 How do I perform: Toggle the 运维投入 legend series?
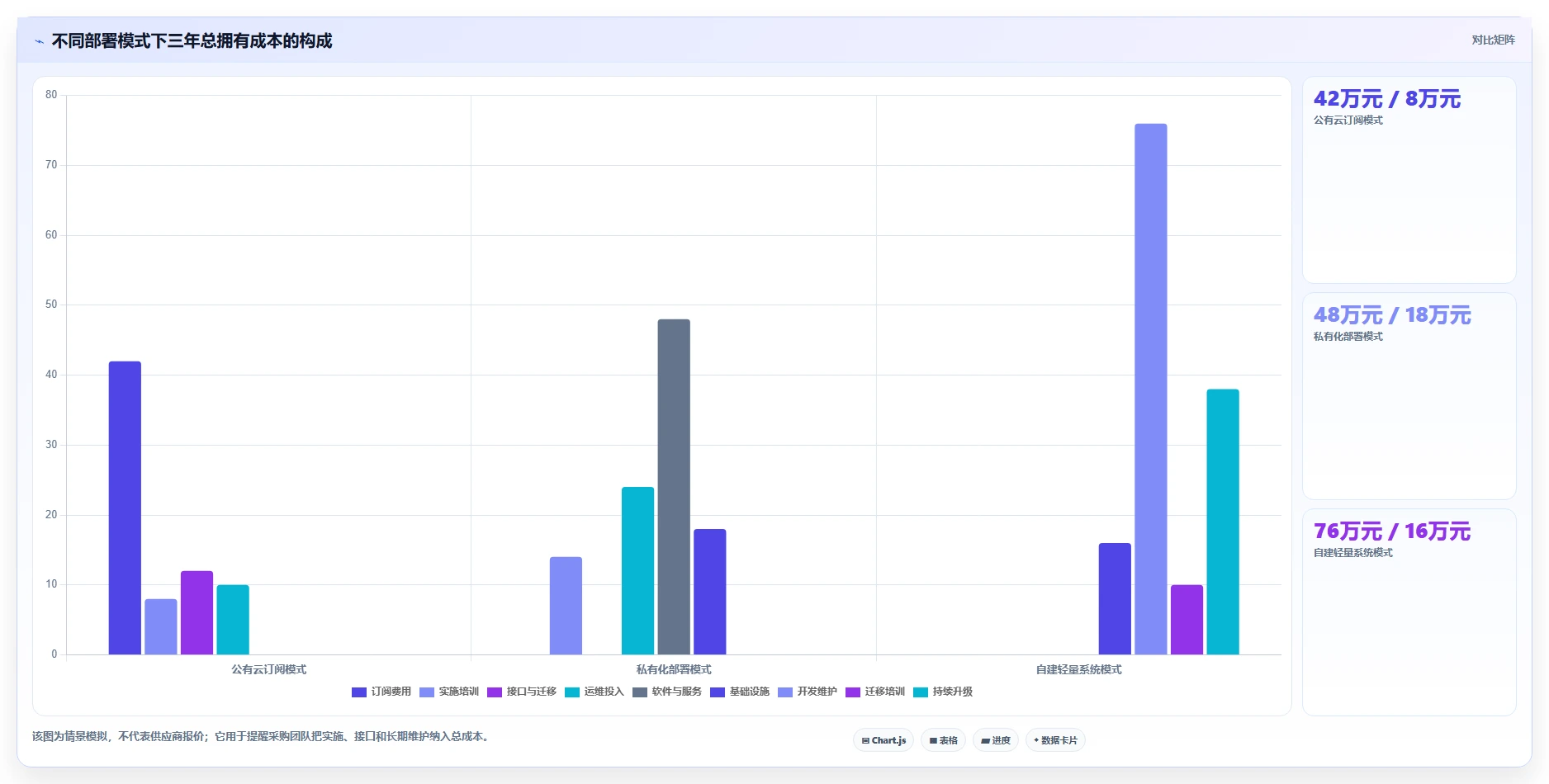click(x=594, y=692)
